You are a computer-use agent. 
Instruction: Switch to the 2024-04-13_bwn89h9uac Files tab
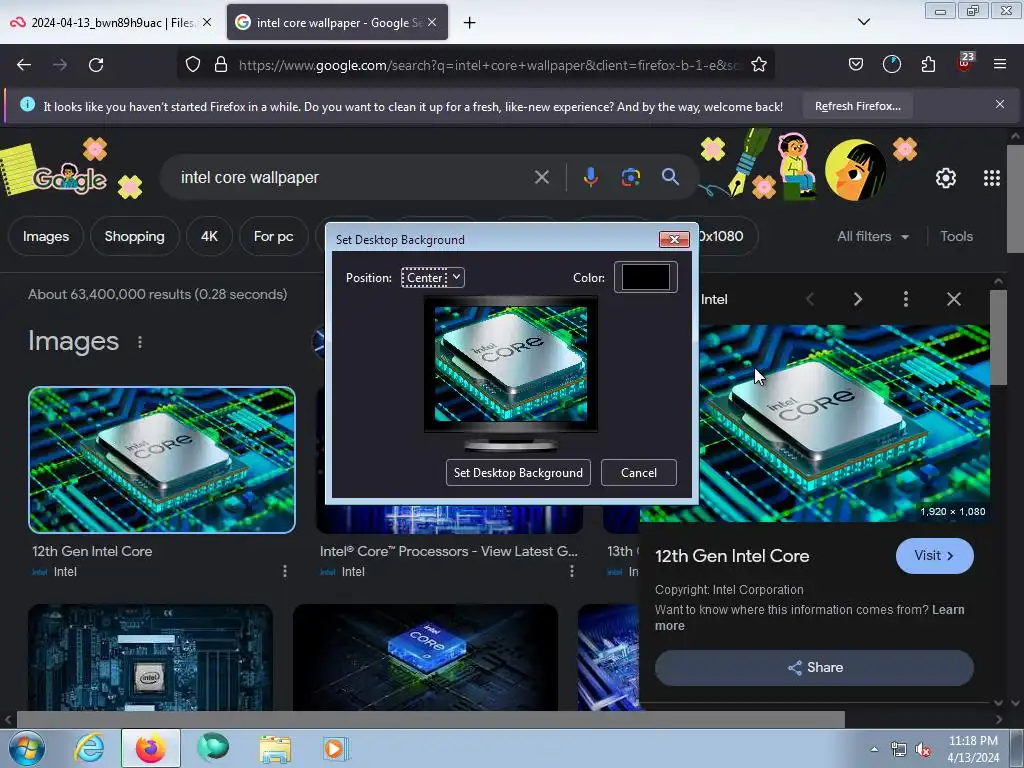(111, 22)
